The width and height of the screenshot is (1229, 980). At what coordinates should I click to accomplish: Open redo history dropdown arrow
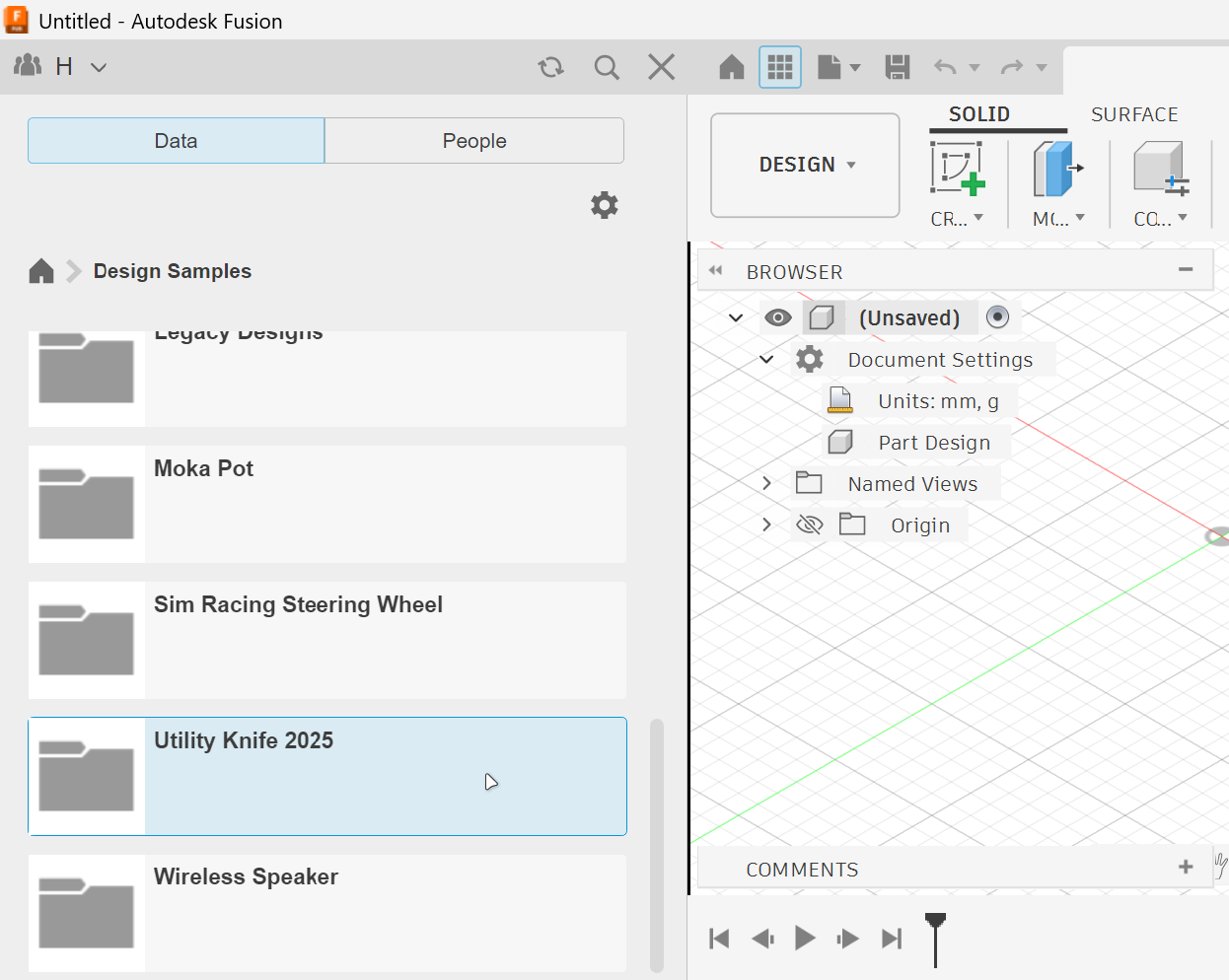point(1042,68)
